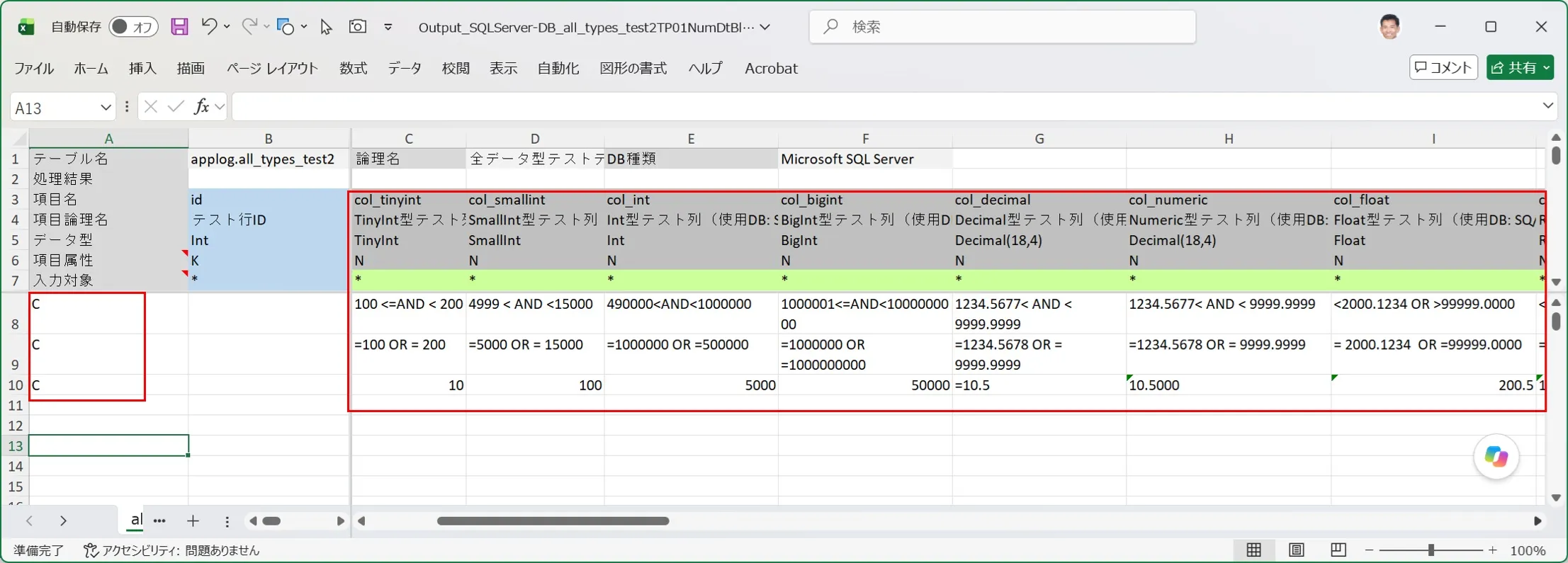Select cell containing Microsoft SQL Server
Image resolution: width=1568 pixels, height=563 pixels.
865,159
